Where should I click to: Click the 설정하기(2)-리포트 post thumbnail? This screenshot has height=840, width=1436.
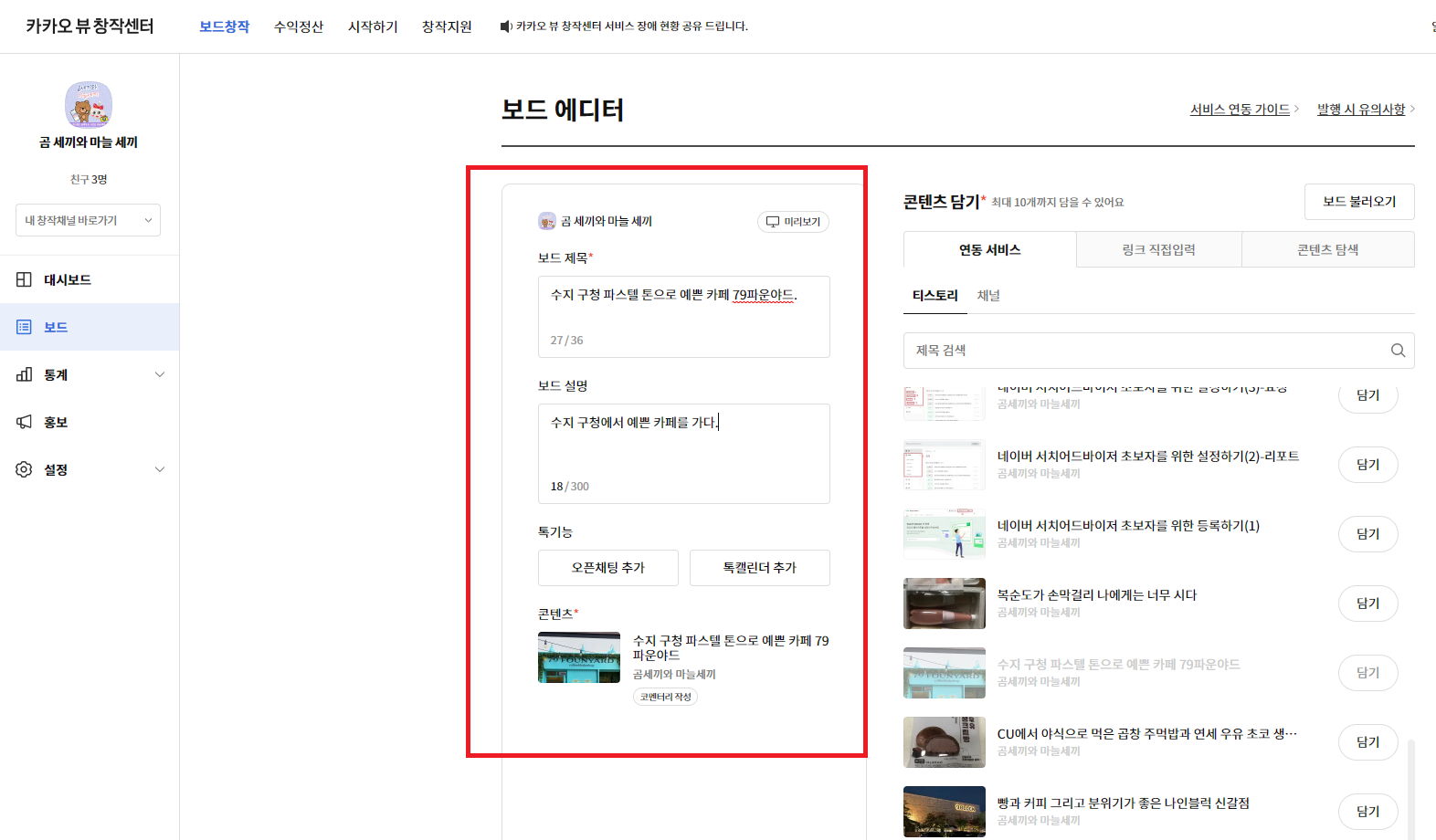(x=945, y=465)
